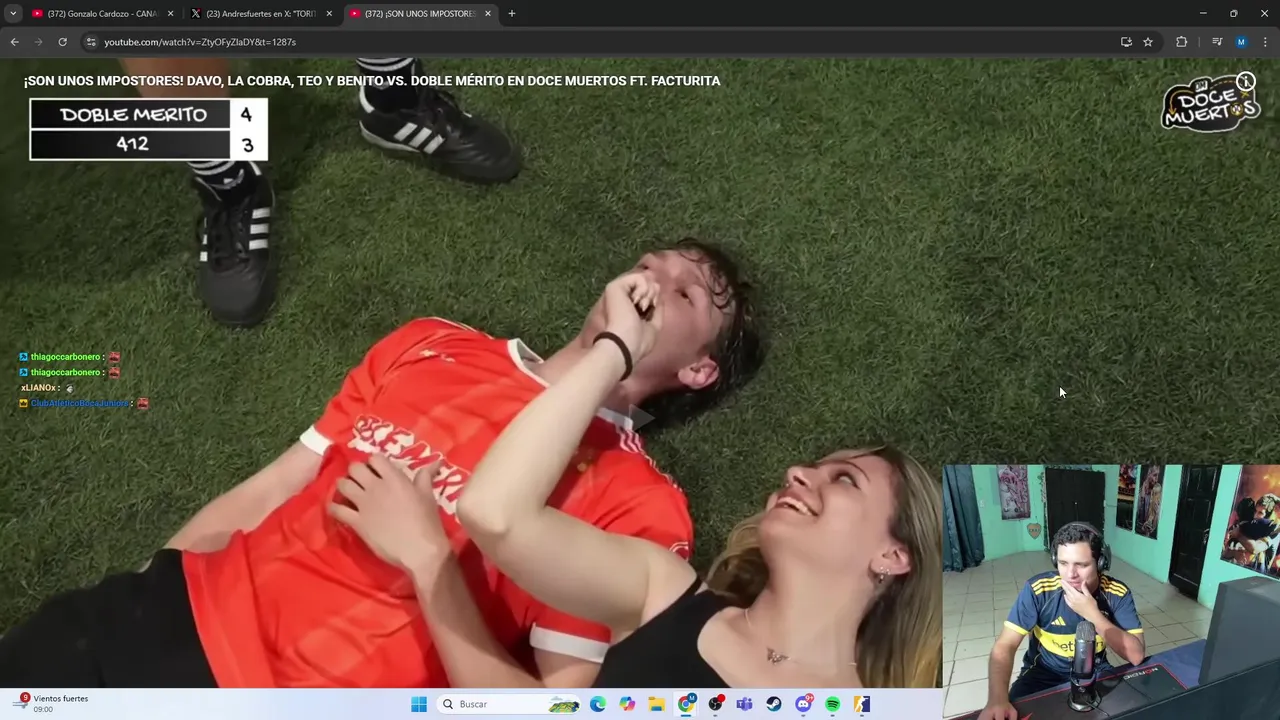The image size is (1280, 720).
Task: Go forward using the browser forward arrow
Action: pos(38,42)
